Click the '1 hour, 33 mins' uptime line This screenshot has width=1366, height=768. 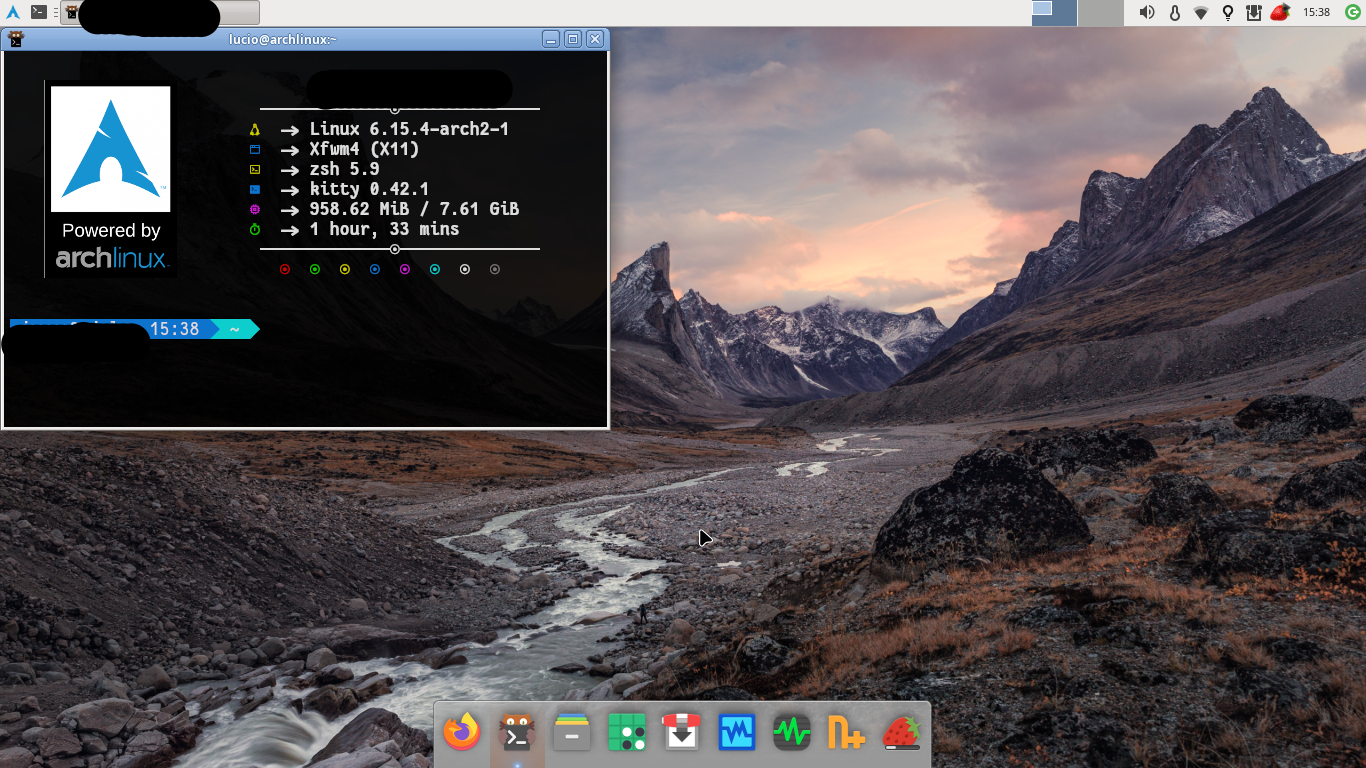click(x=384, y=229)
